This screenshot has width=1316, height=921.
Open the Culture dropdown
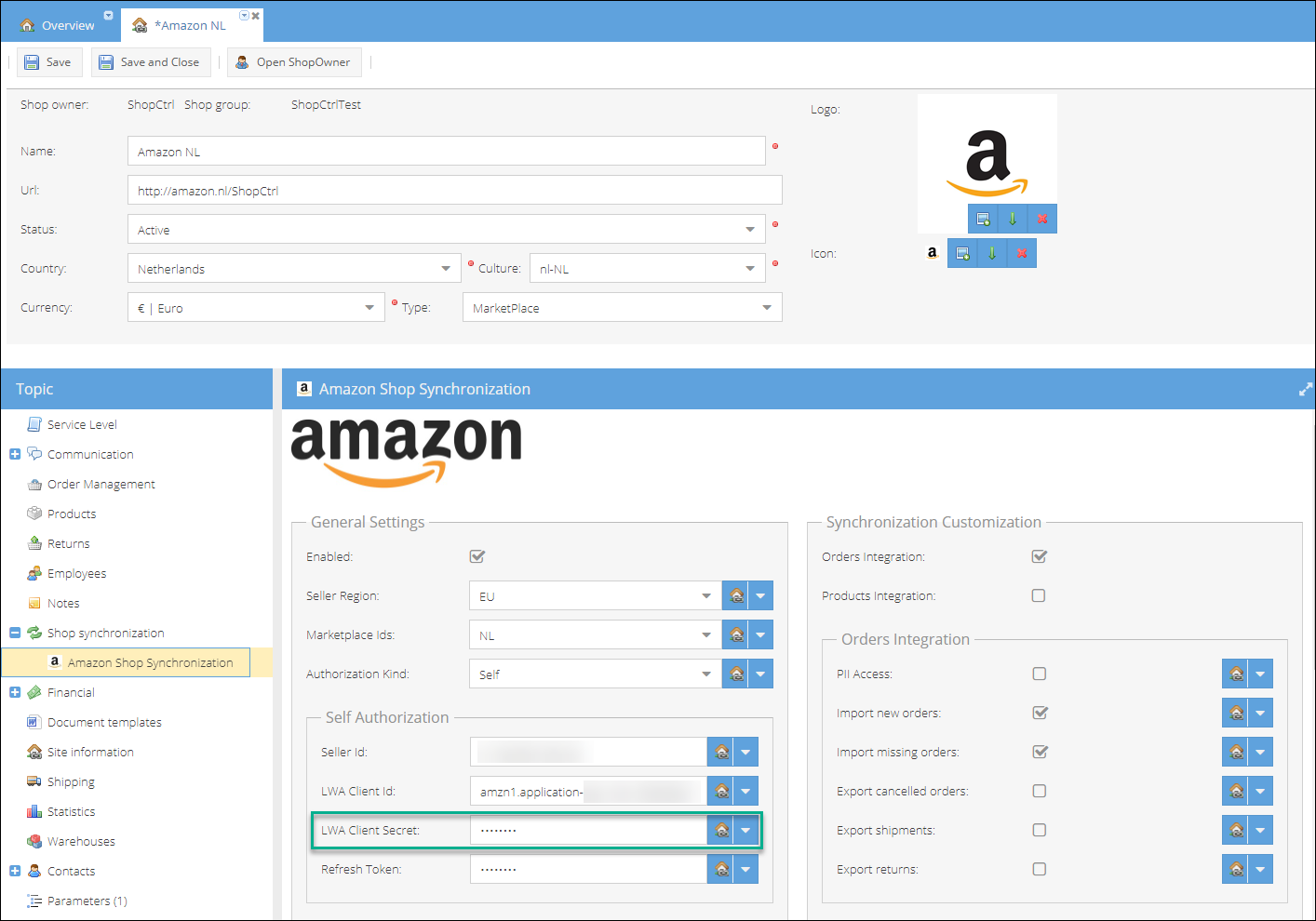(750, 269)
